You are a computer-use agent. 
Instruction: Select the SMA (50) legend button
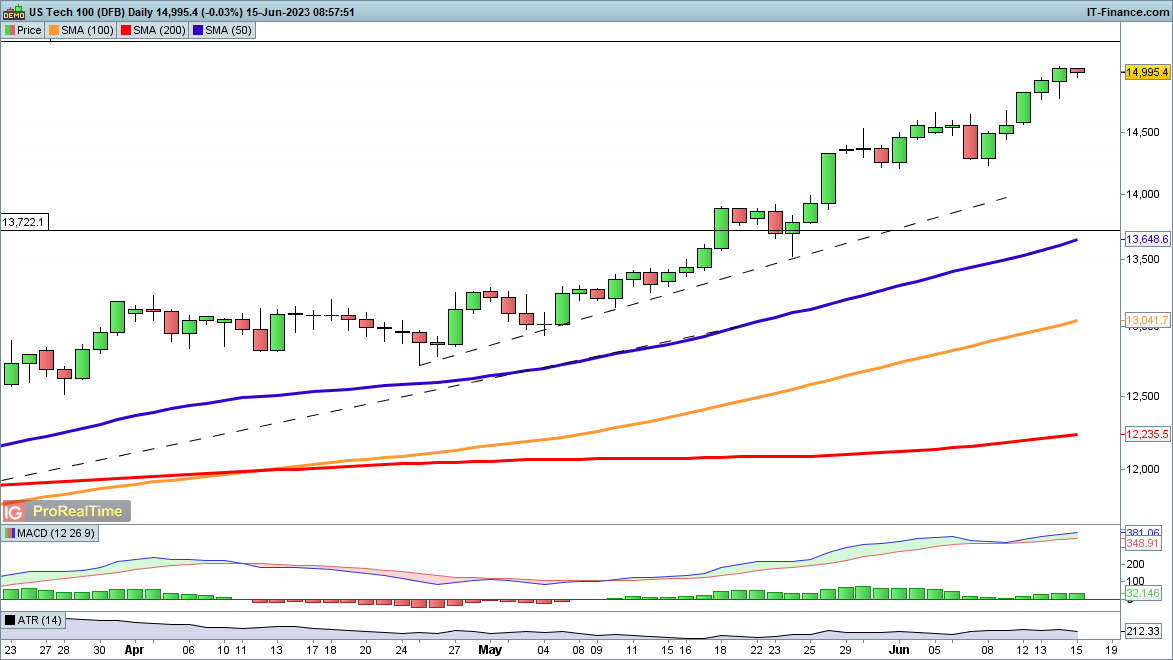pyautogui.click(x=222, y=31)
